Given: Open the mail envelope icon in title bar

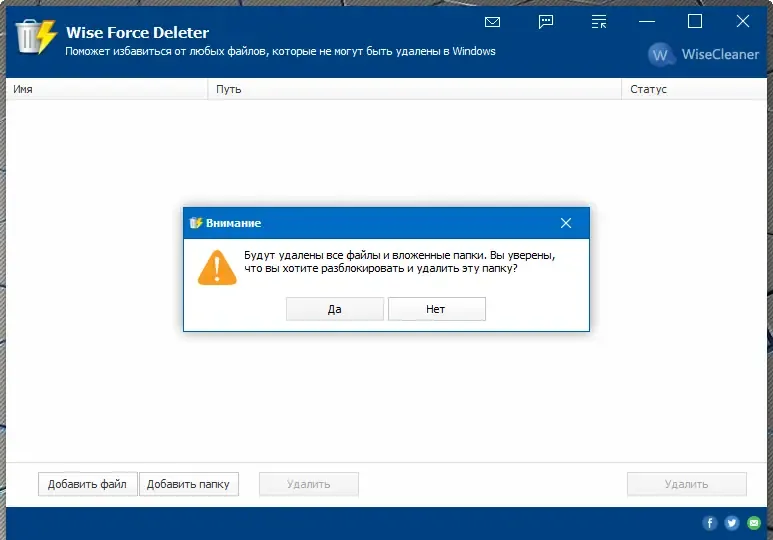Looking at the screenshot, I should 492,22.
